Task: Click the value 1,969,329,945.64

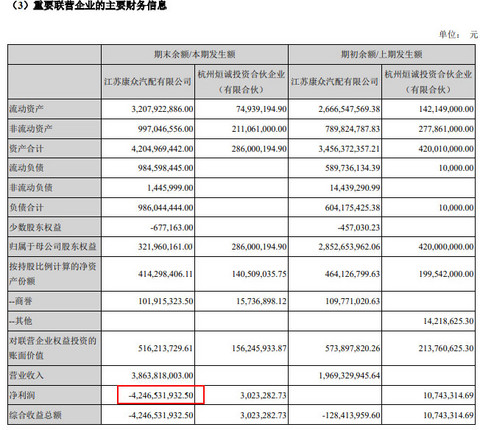Action: point(349,376)
